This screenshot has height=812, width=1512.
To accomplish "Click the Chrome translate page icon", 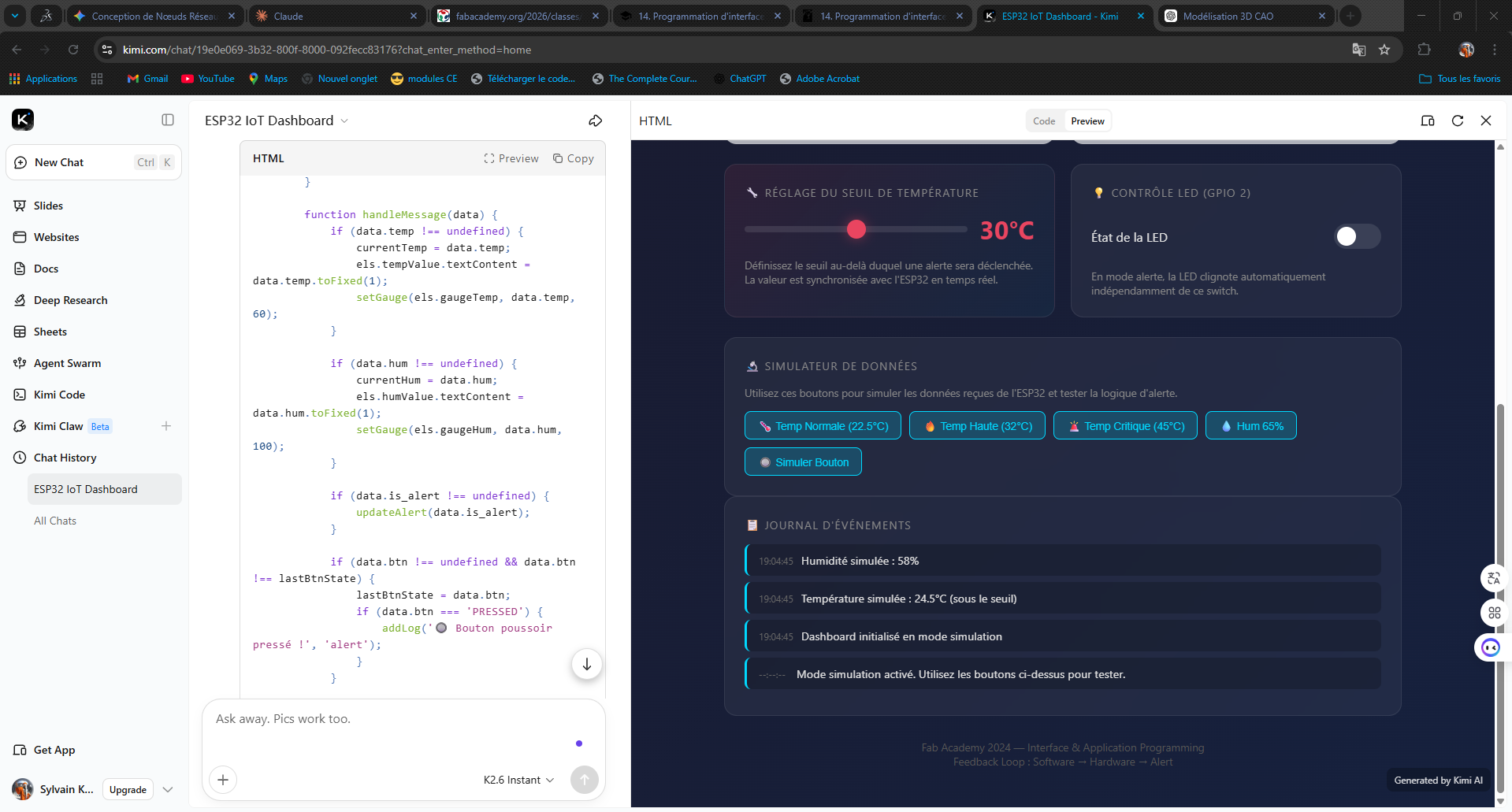I will pos(1359,50).
